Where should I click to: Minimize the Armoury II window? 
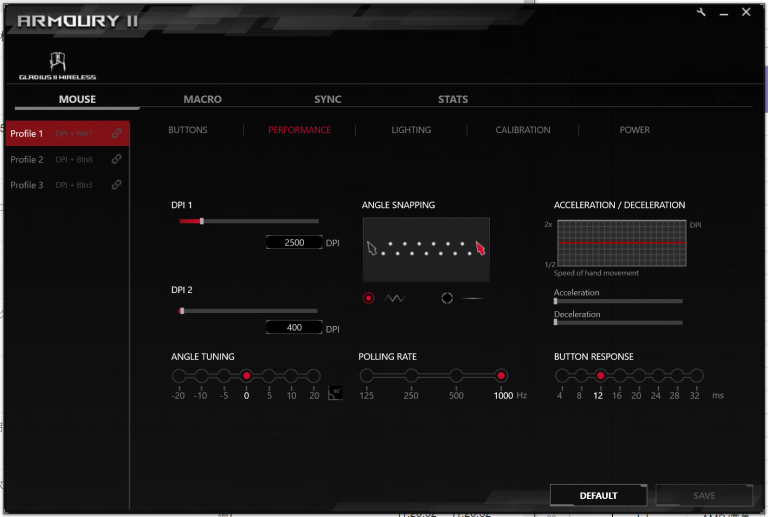tap(723, 13)
